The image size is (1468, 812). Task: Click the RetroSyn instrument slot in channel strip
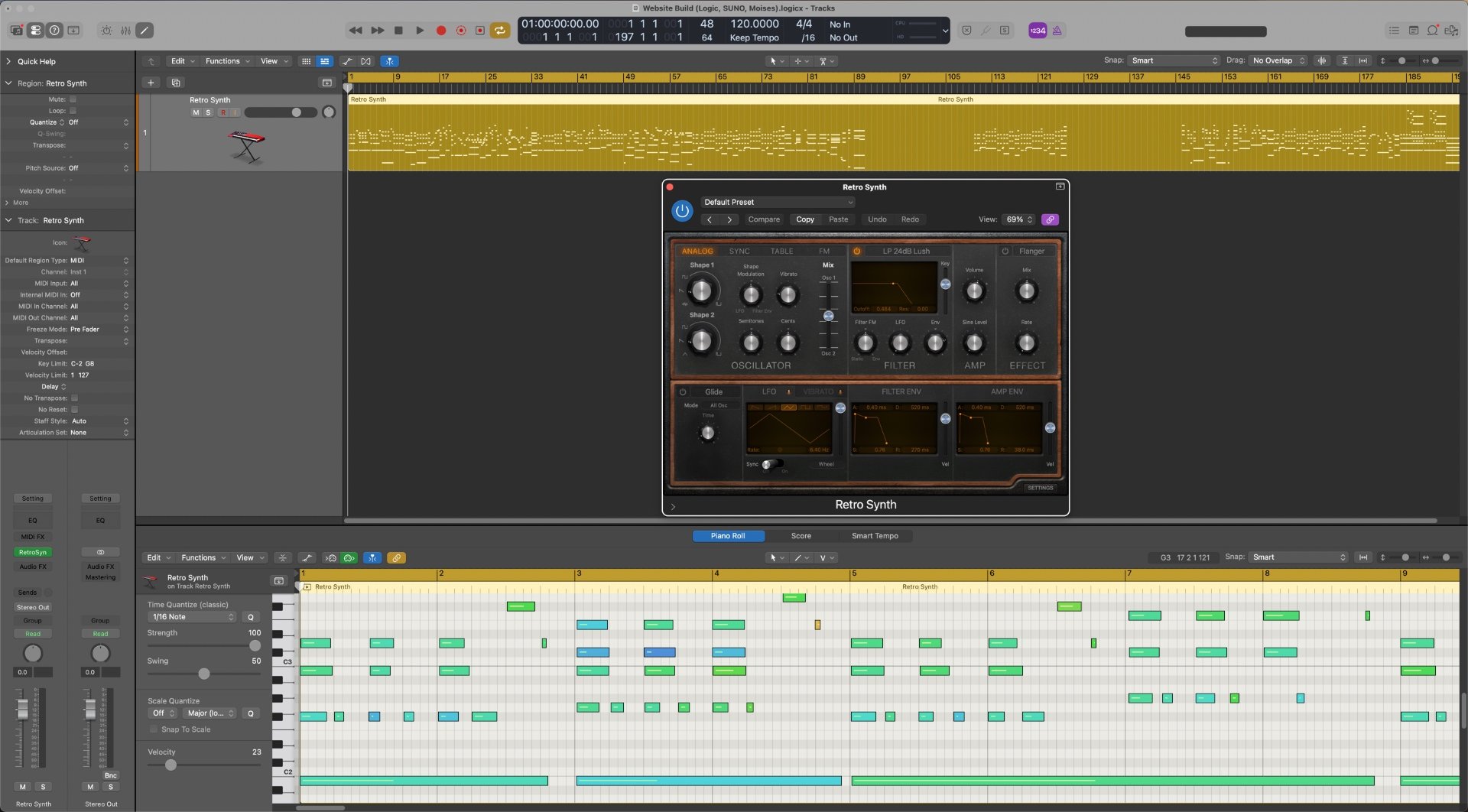coord(33,552)
